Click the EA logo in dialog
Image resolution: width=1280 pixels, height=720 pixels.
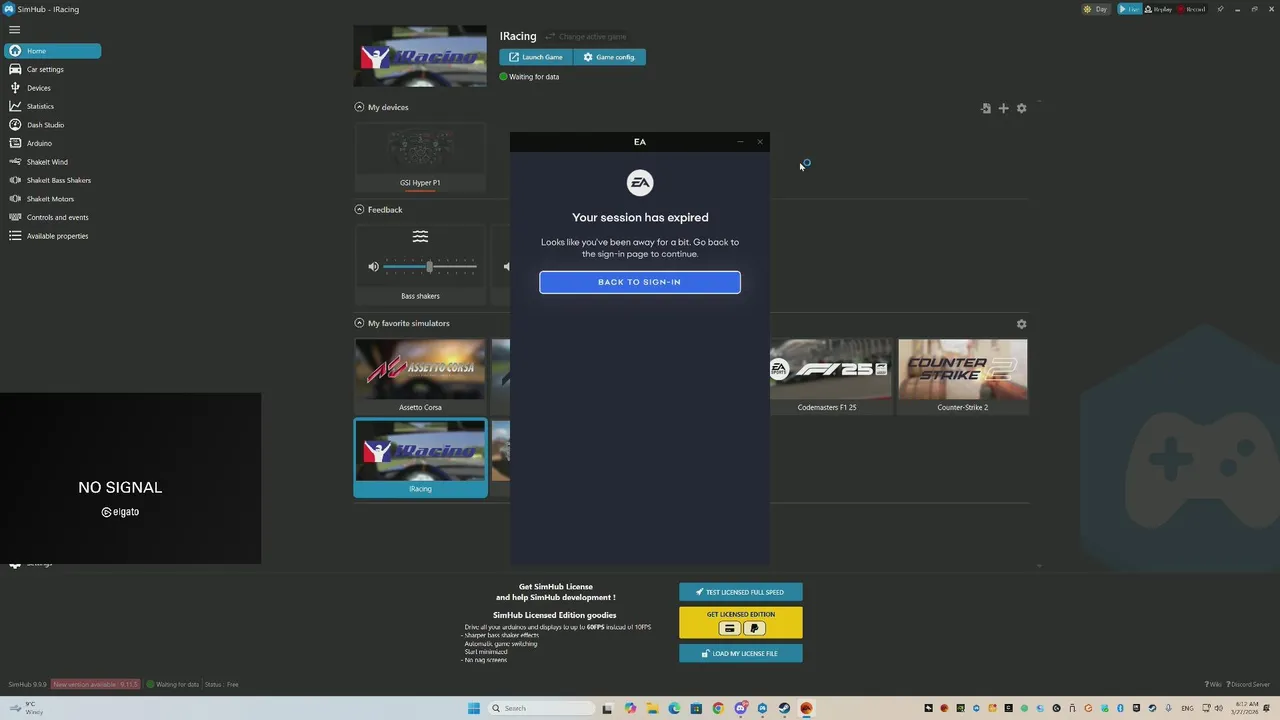coord(640,183)
